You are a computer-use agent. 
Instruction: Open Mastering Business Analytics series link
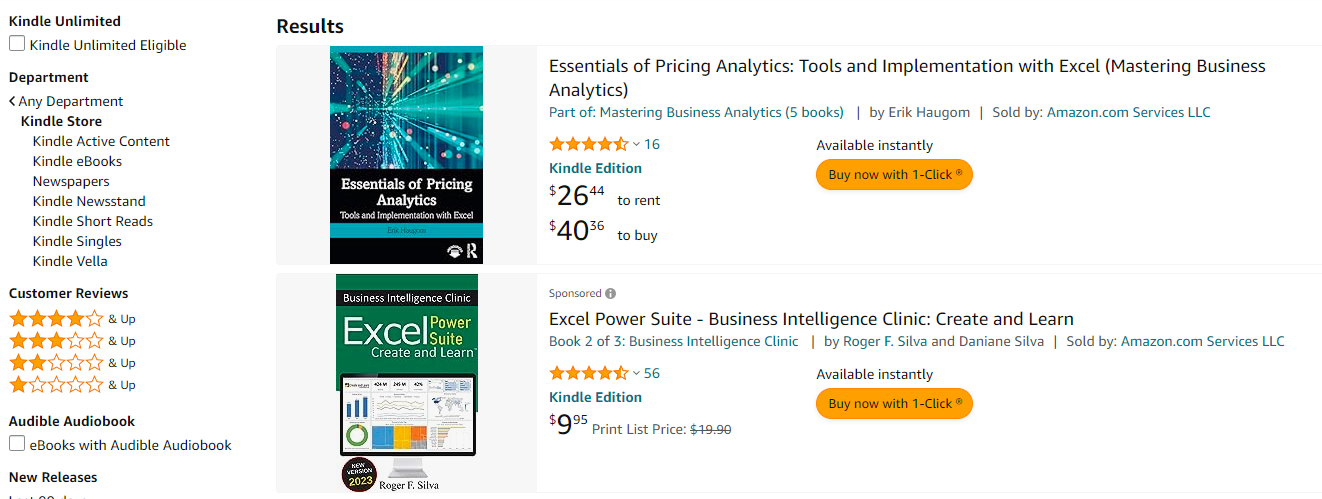point(721,112)
